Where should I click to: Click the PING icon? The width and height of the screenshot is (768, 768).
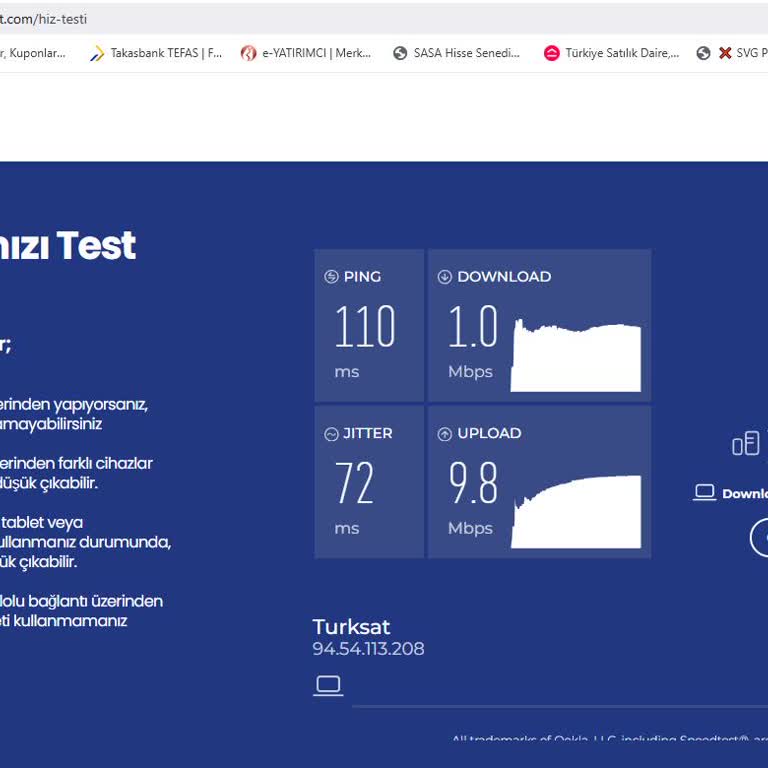(x=331, y=277)
